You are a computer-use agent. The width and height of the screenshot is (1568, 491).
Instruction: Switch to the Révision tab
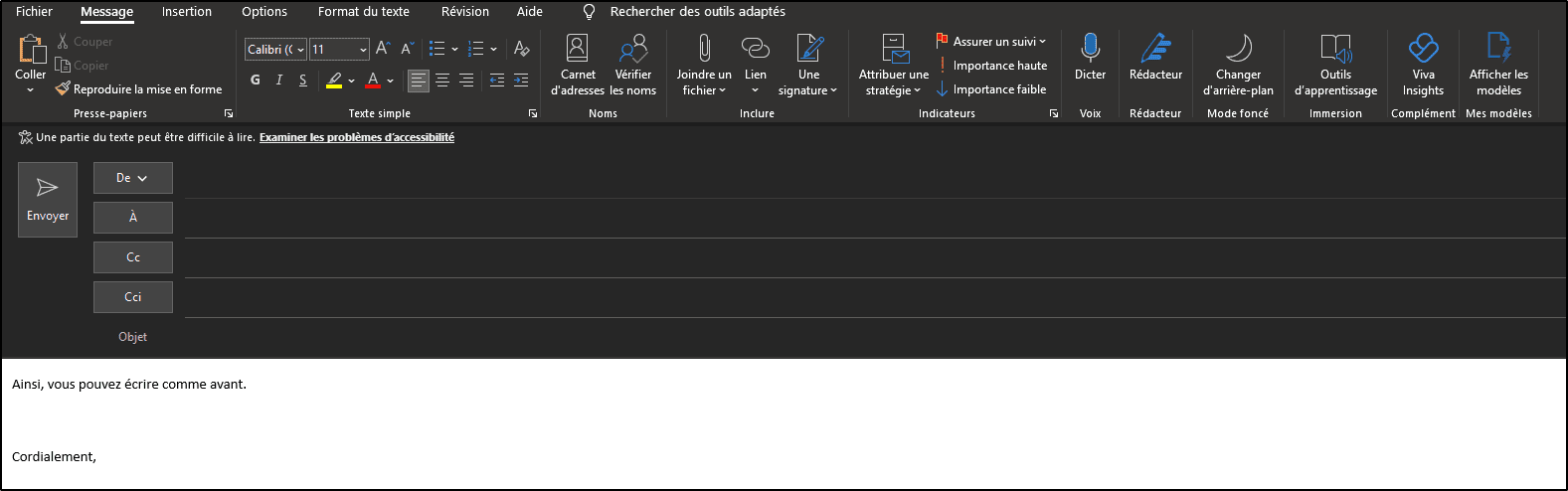pos(465,12)
